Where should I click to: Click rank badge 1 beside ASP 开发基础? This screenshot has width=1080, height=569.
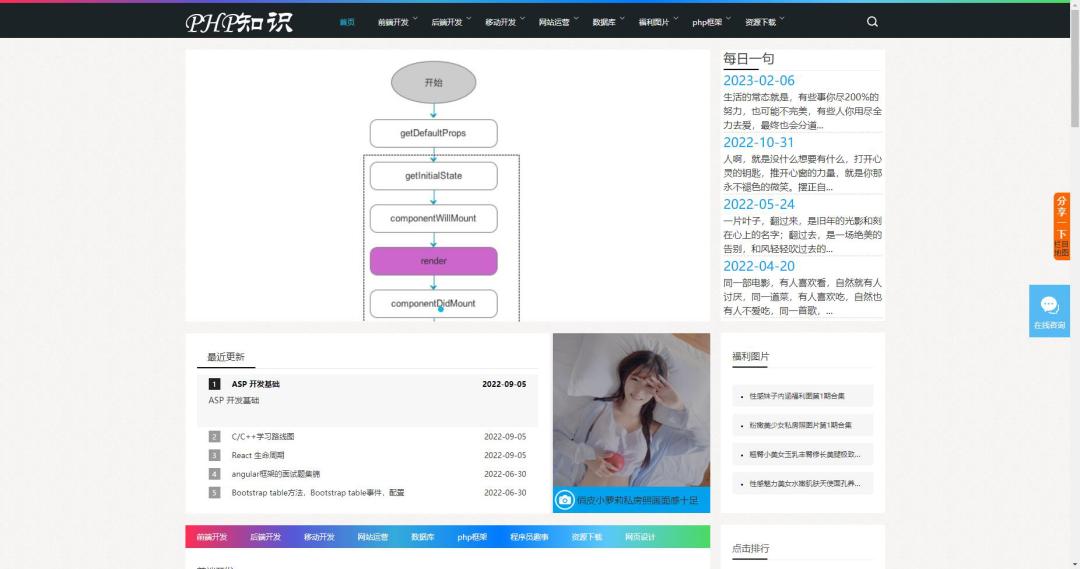(x=214, y=384)
